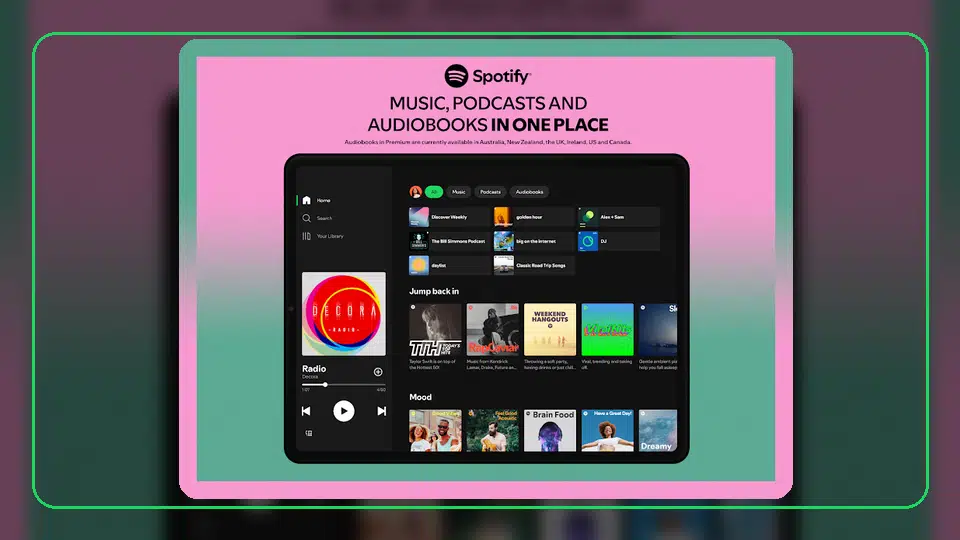Open the queue icon below player controls
The width and height of the screenshot is (960, 540).
pos(309,433)
